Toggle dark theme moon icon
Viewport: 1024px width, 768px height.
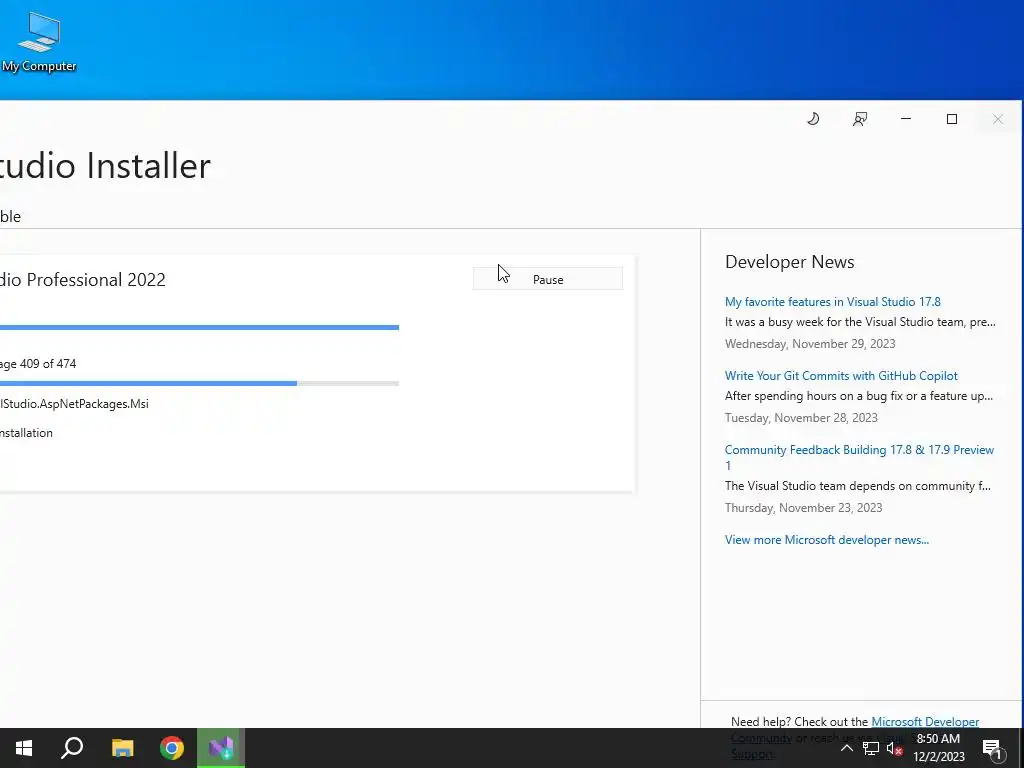[x=813, y=119]
